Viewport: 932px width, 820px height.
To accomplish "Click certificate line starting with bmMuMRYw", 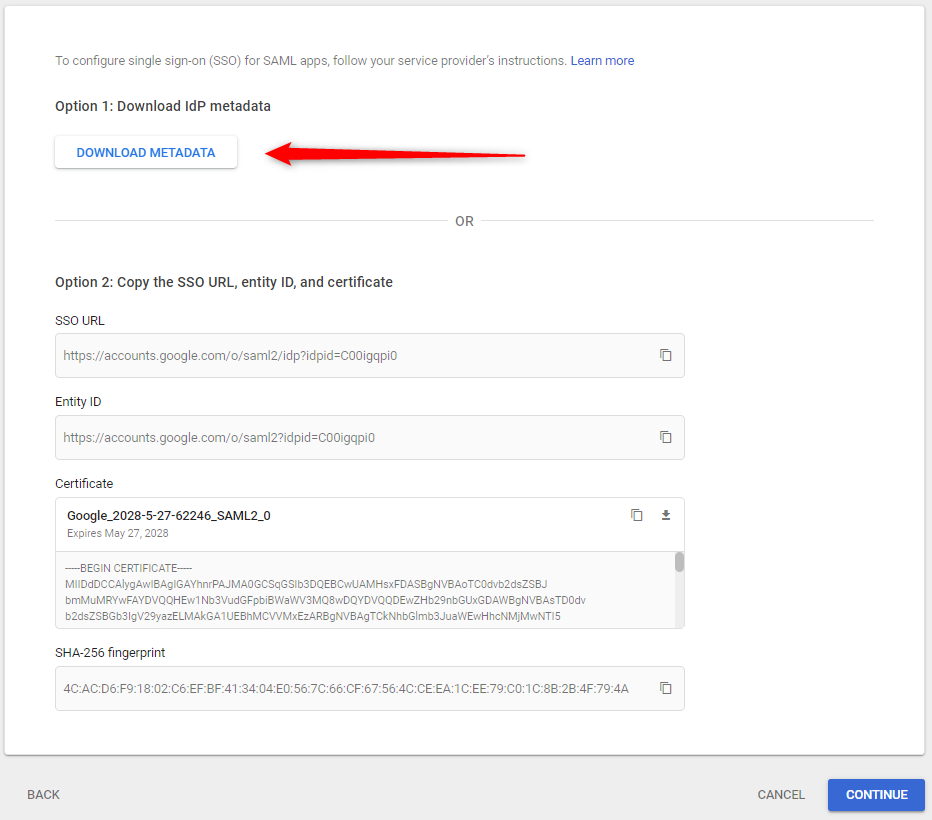I will tap(325, 600).
